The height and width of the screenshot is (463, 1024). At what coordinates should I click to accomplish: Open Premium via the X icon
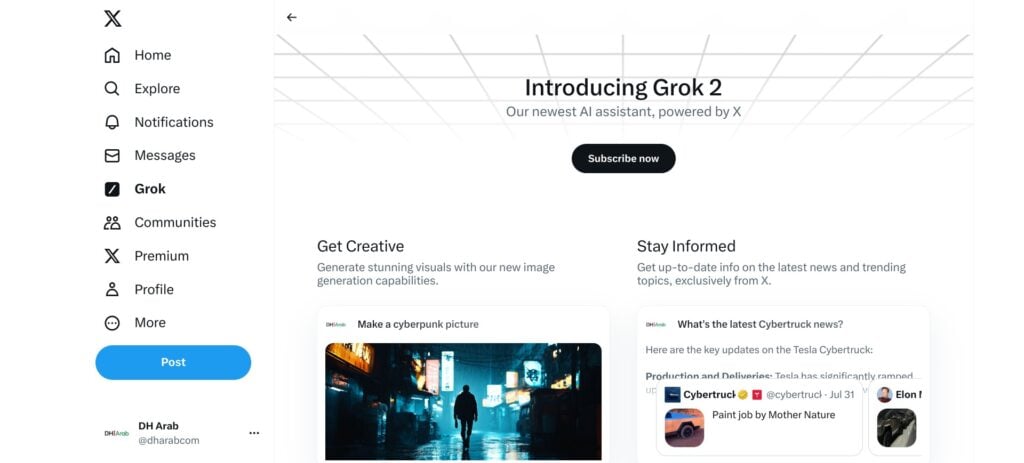click(112, 256)
